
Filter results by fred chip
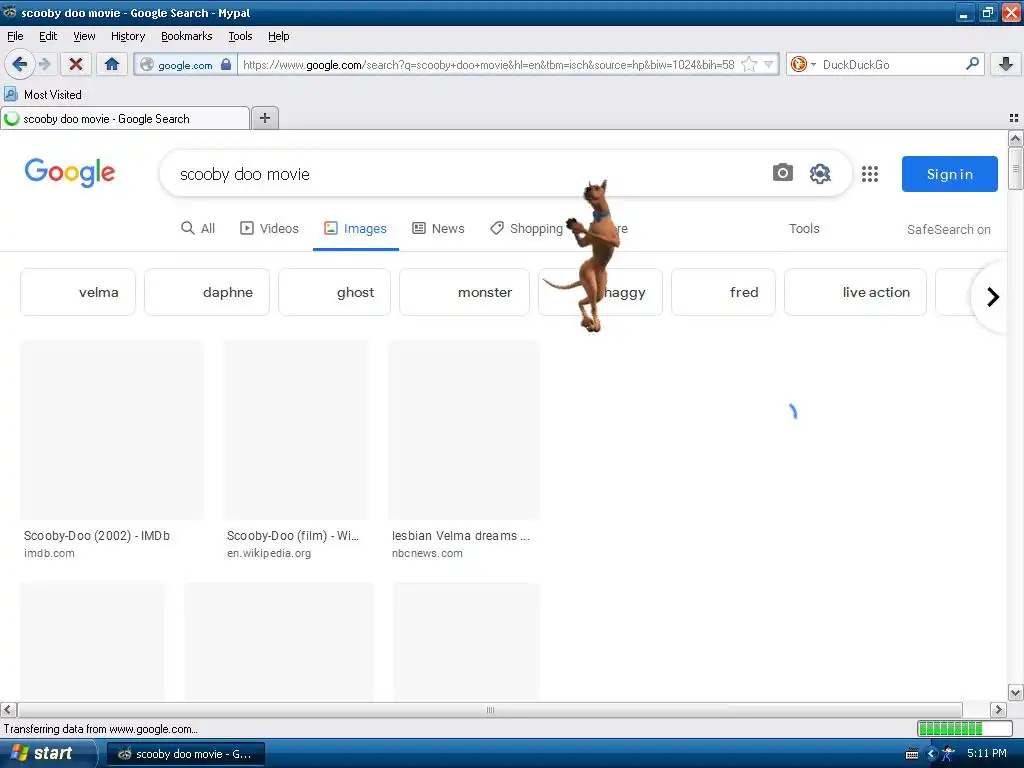pyautogui.click(x=724, y=292)
